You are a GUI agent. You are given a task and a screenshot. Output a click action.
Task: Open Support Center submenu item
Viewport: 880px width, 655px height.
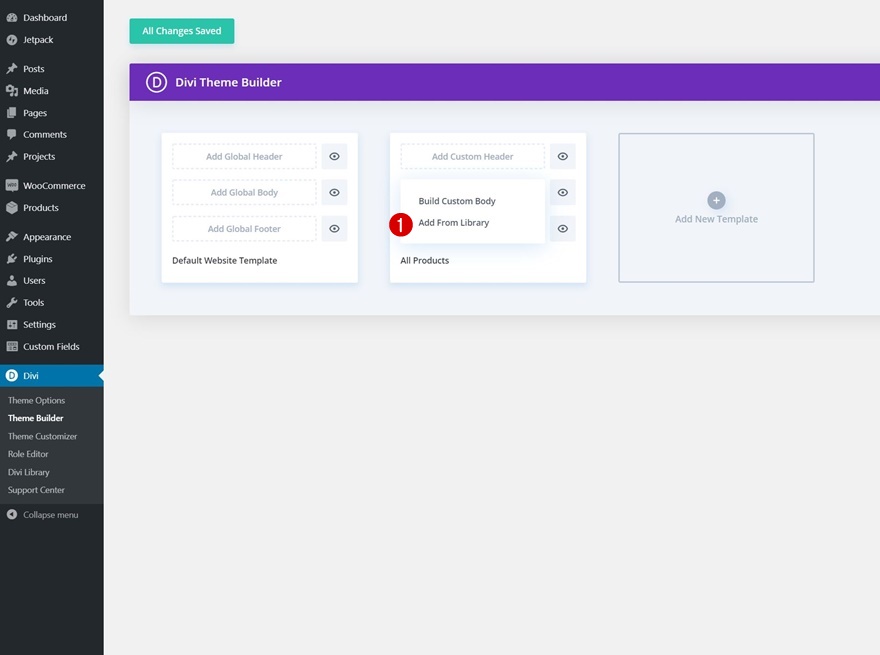pyautogui.click(x=36, y=490)
